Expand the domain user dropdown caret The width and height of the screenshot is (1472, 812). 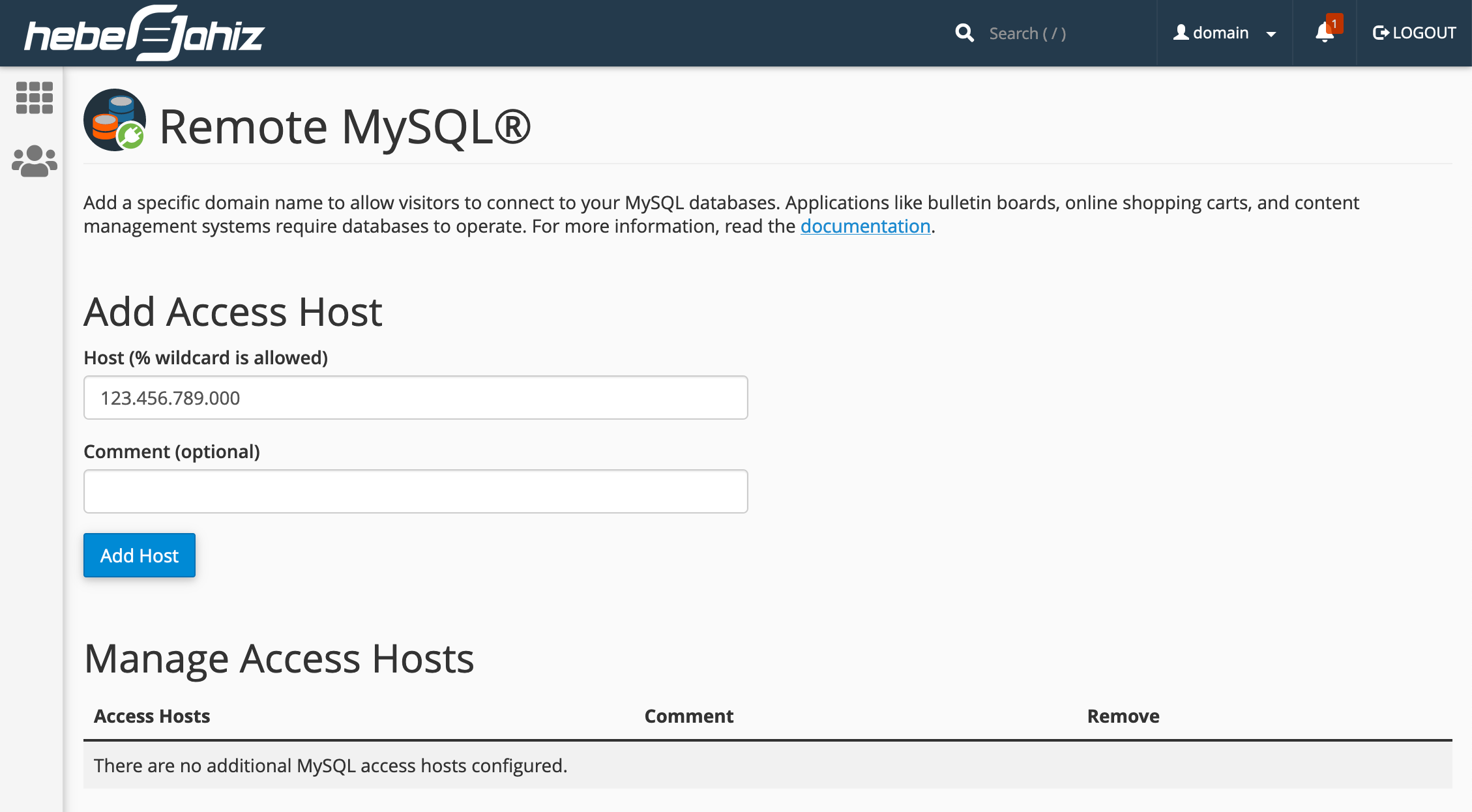coord(1271,35)
